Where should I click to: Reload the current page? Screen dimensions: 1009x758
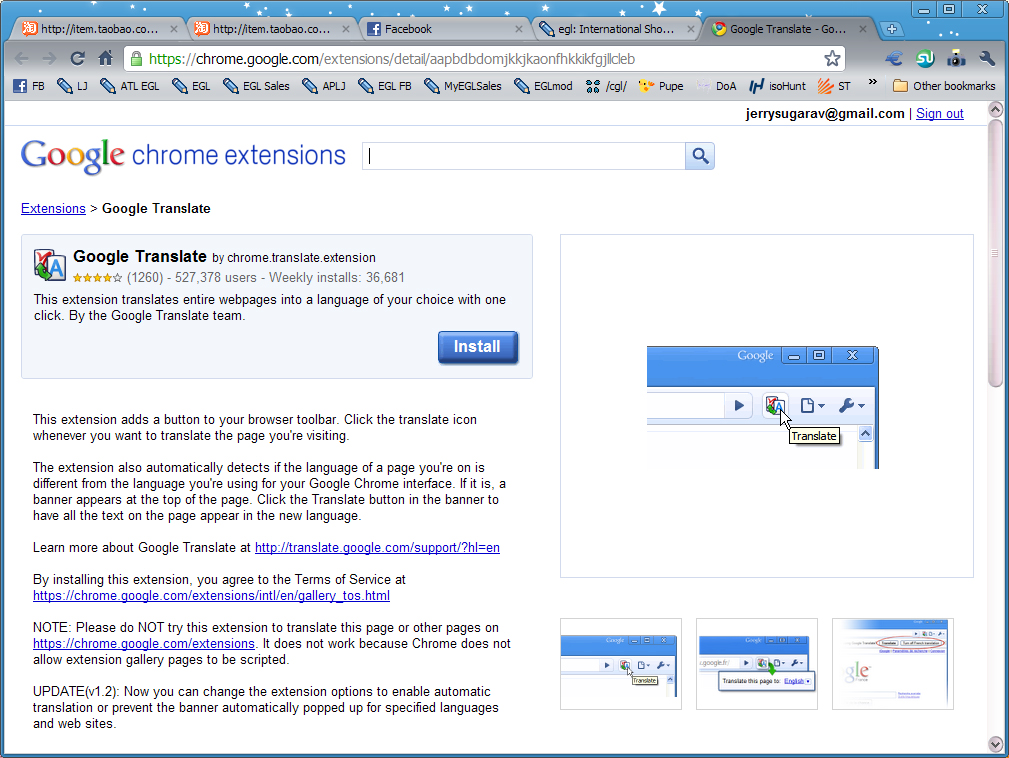pyautogui.click(x=78, y=59)
